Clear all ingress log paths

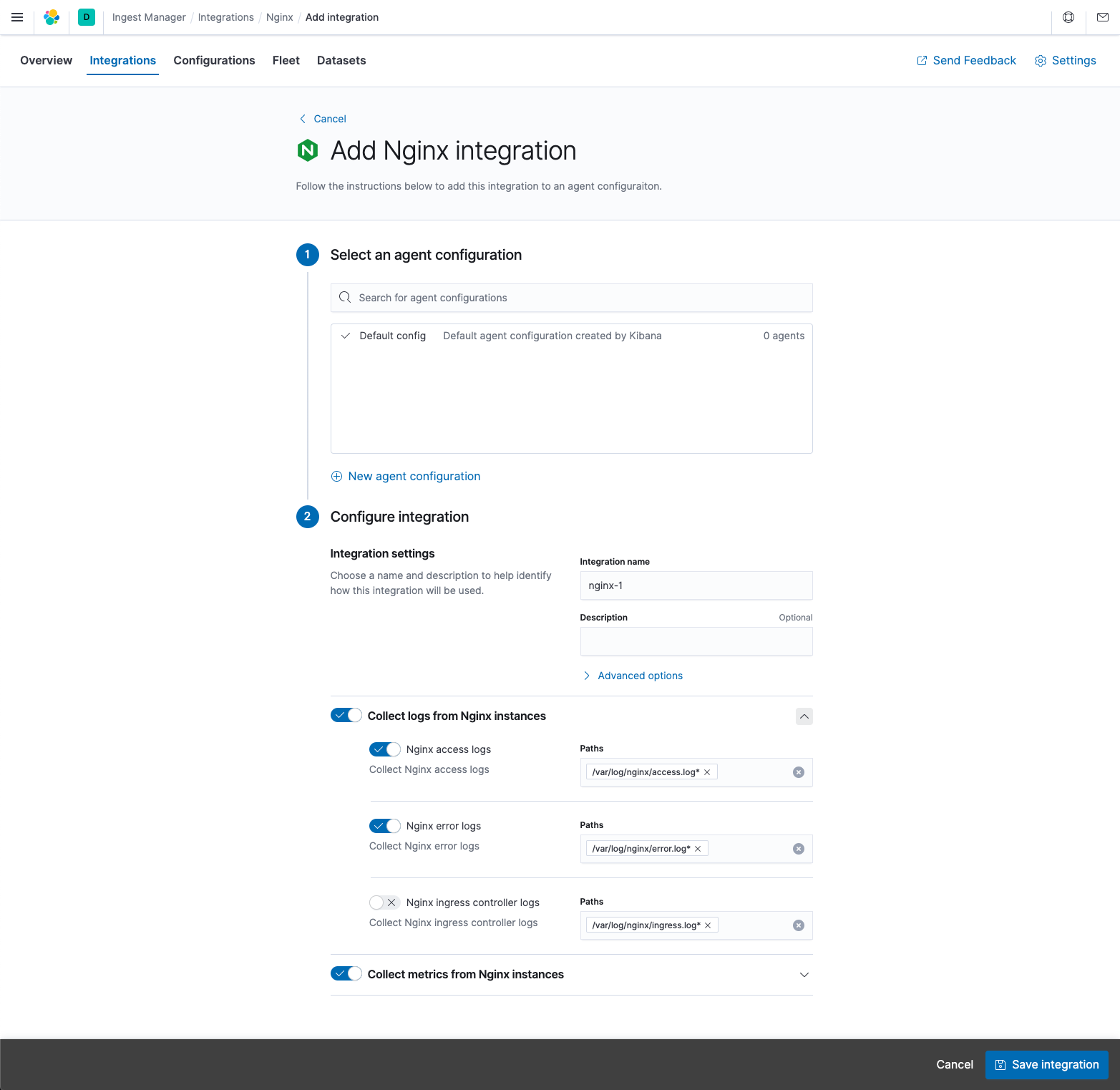click(x=799, y=925)
